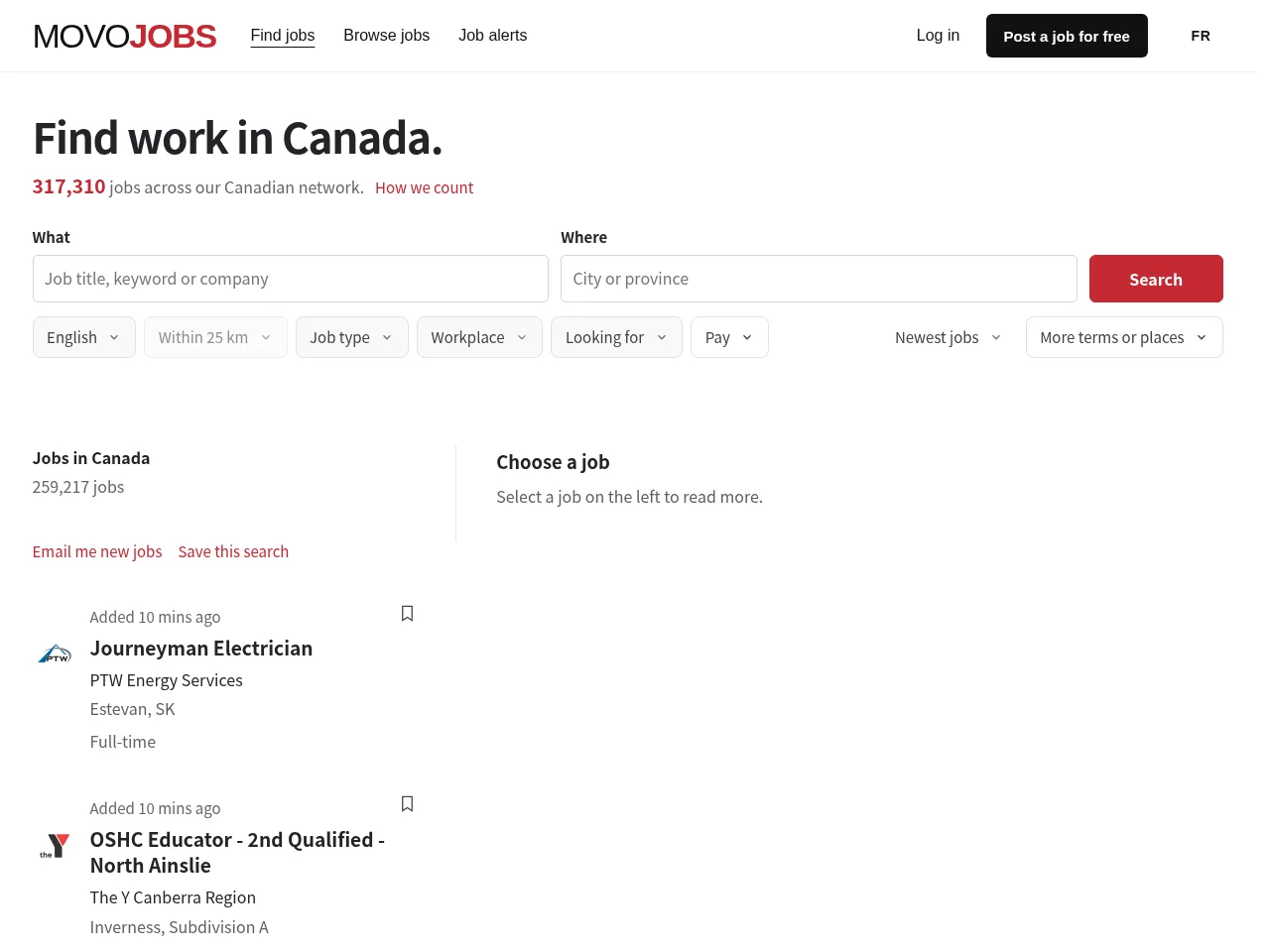Click Log in
The image size is (1270, 952).
[x=938, y=36]
